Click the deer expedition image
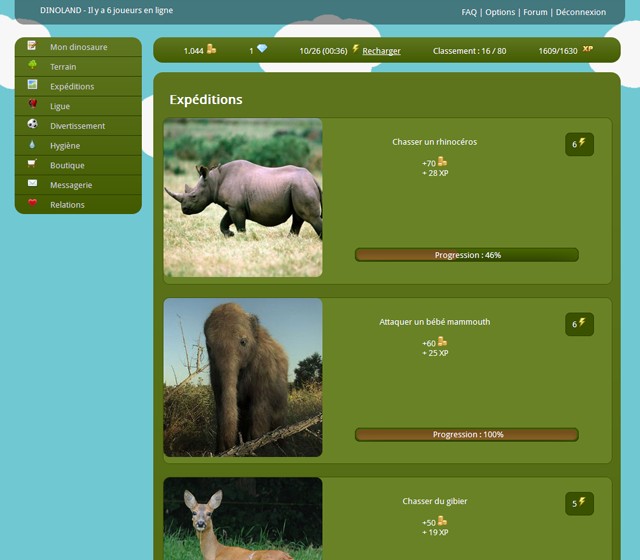 pos(243,519)
